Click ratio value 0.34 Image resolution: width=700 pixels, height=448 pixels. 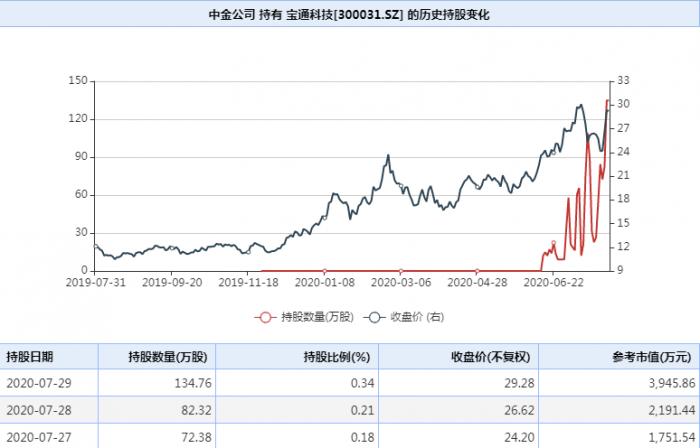pos(362,383)
